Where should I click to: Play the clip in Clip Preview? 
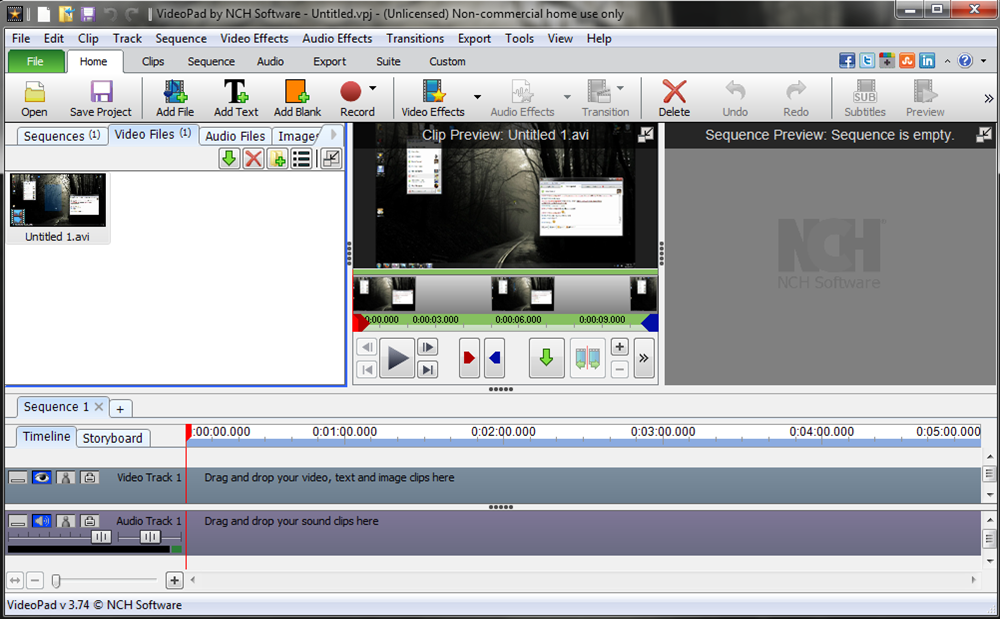coord(397,358)
